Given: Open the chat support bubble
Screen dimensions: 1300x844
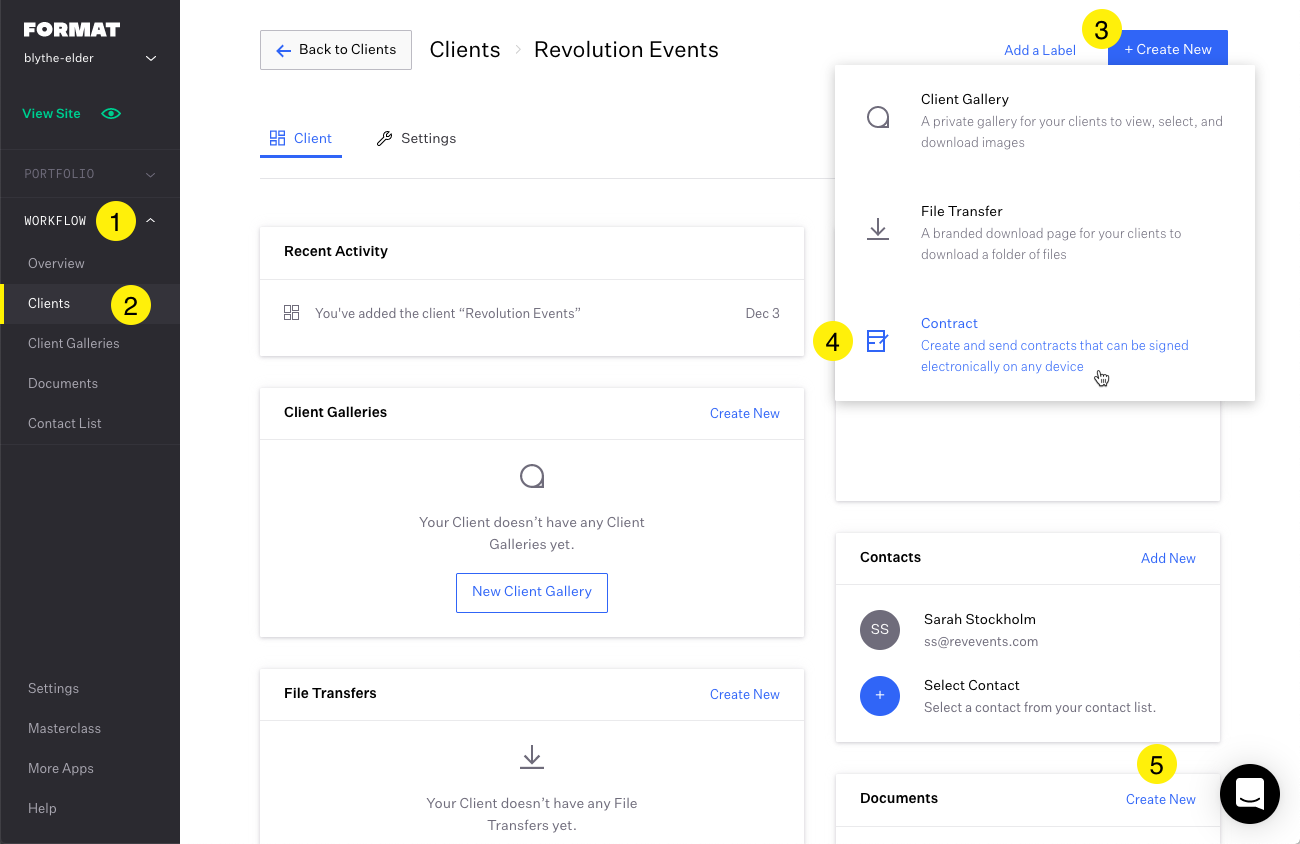Looking at the screenshot, I should (x=1249, y=794).
